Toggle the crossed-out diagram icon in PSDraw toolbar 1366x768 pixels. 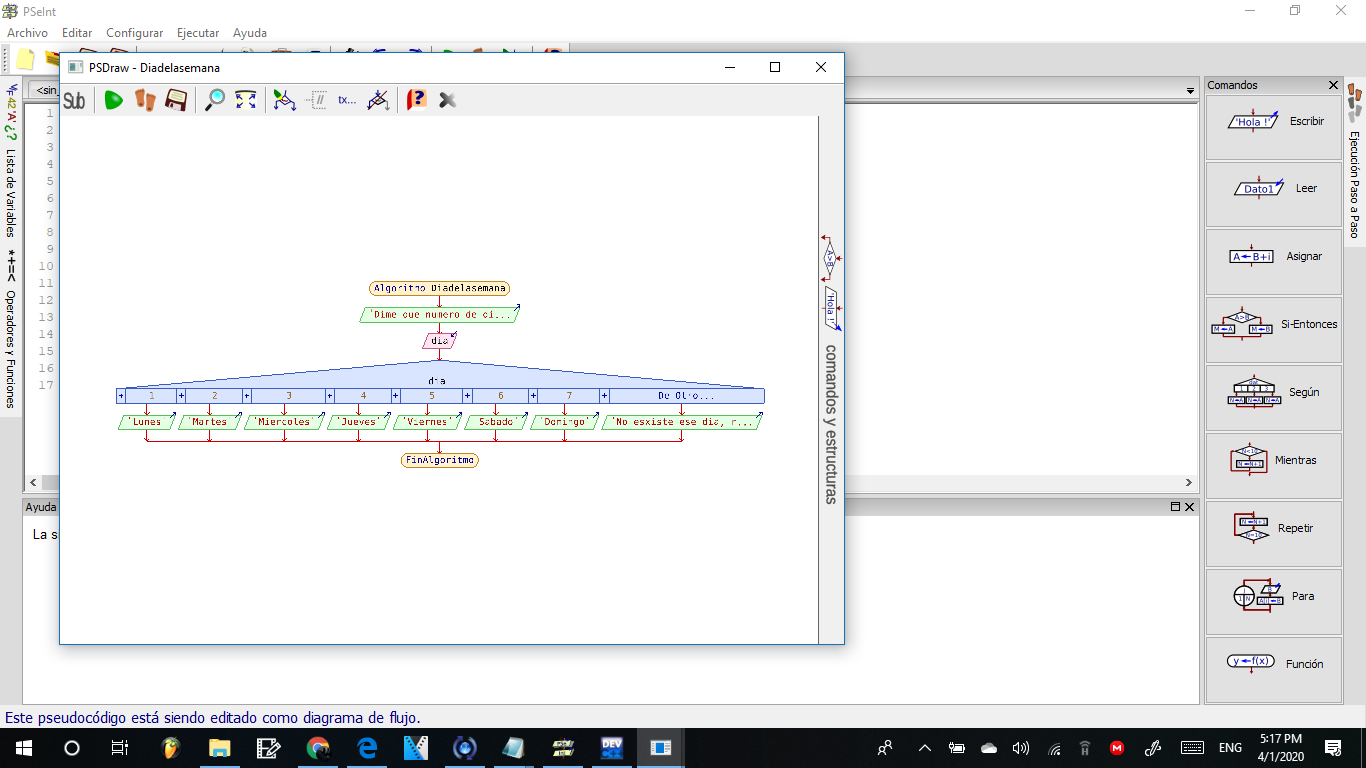coord(378,100)
